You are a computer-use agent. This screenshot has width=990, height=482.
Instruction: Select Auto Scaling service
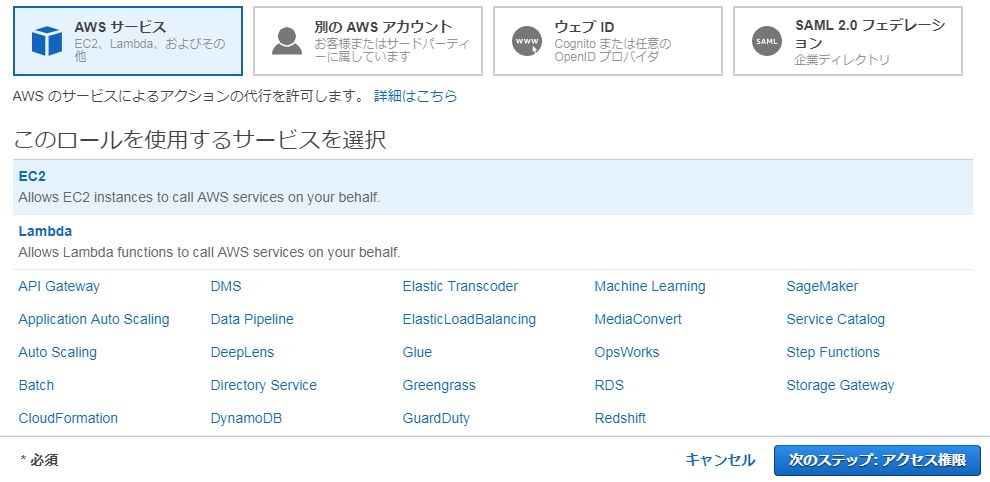(x=57, y=352)
